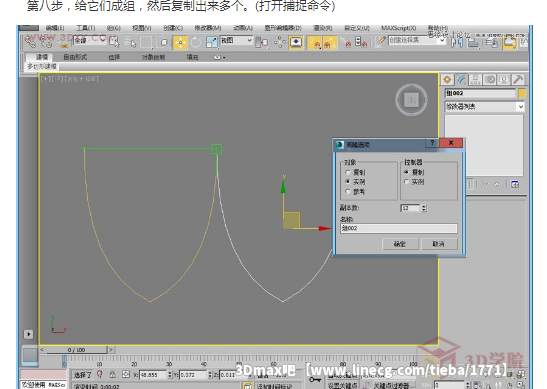Click the number of copies input field
This screenshot has height=389, width=547.
410,208
